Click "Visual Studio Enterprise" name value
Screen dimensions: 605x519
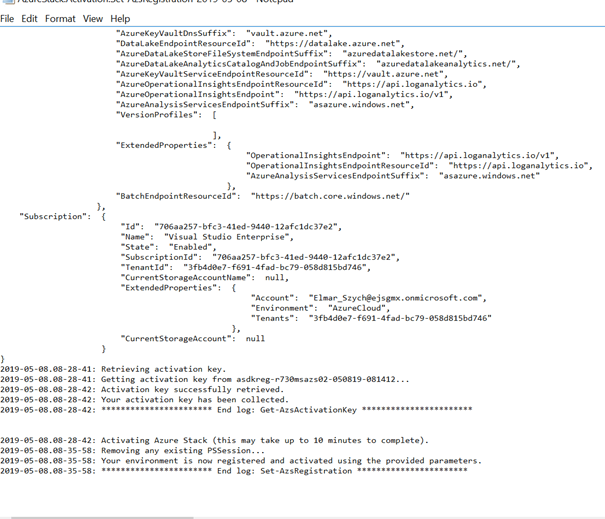click(226, 237)
